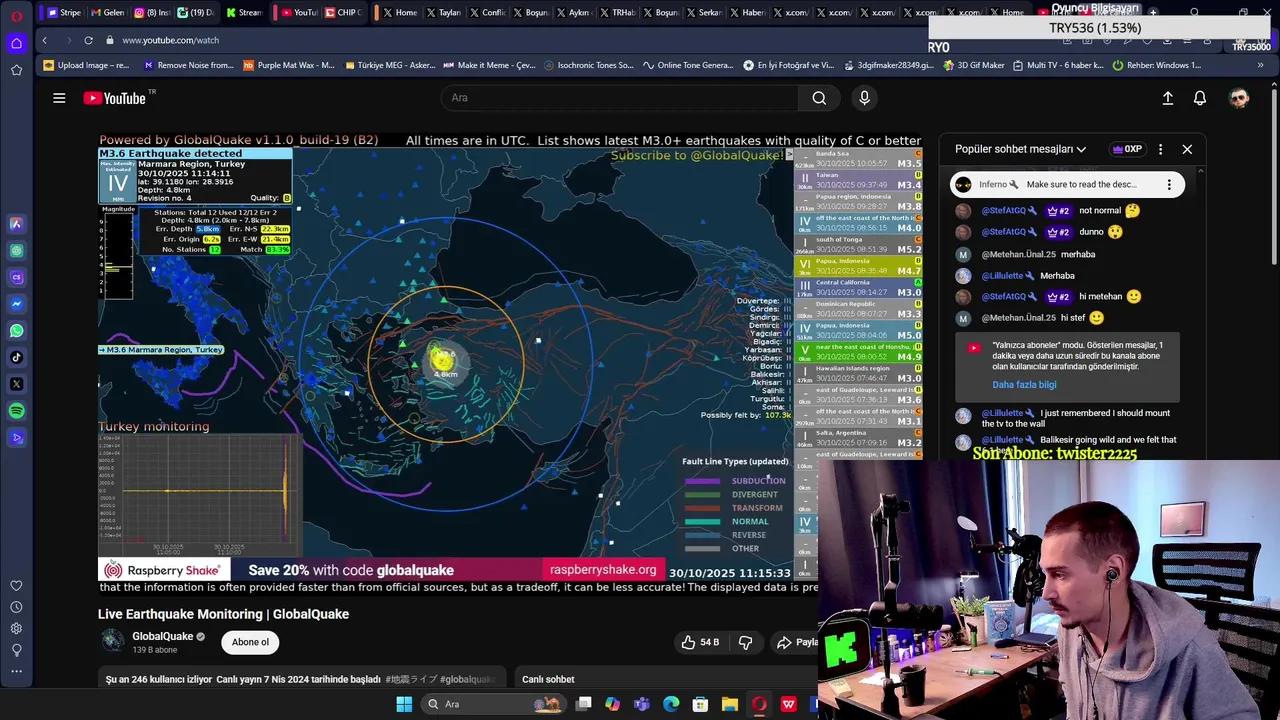Open ChatGPT in Opera sidebar

tap(16, 250)
